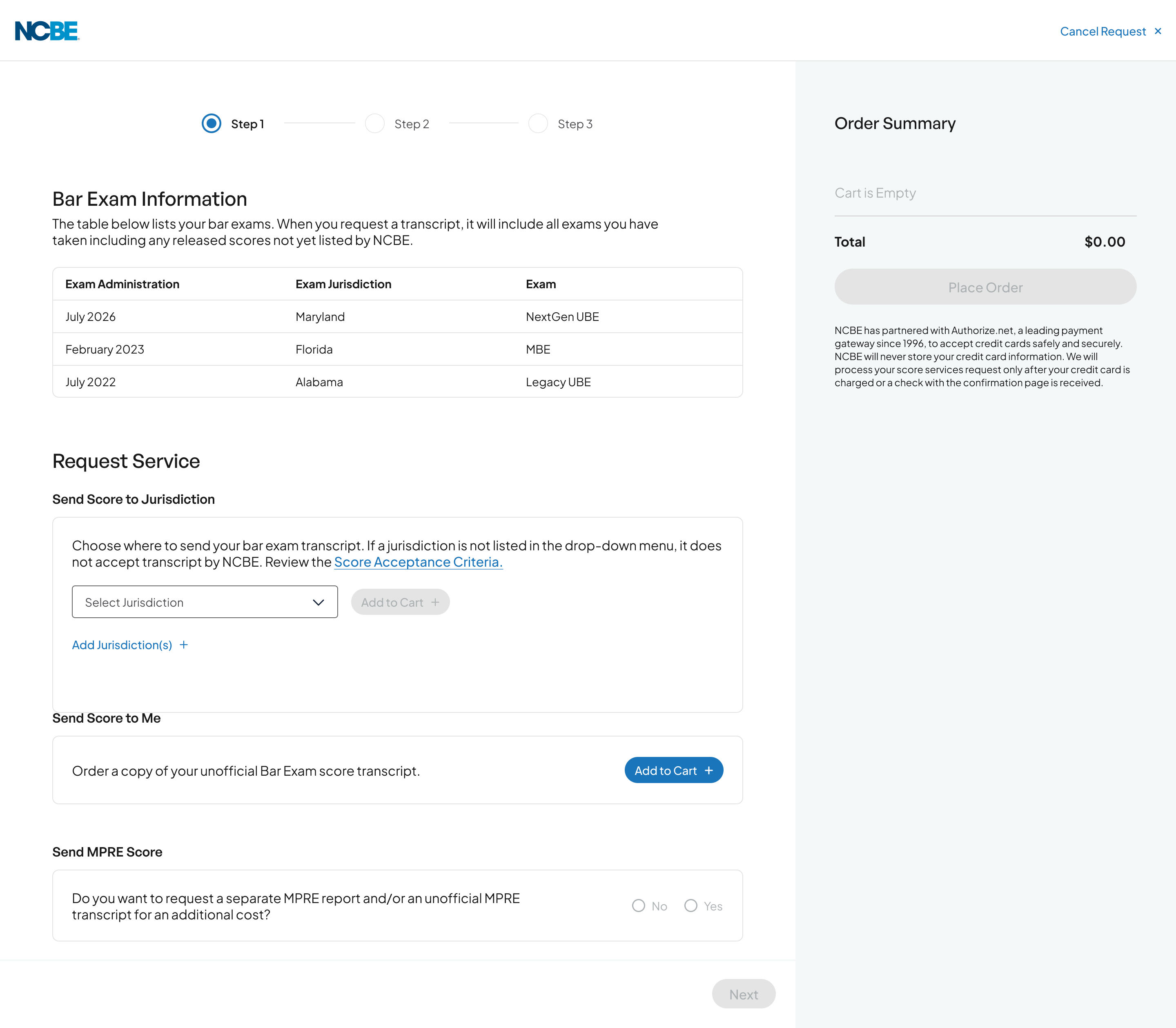Click the Exam Jurisdiction column header
1176x1028 pixels.
click(343, 284)
